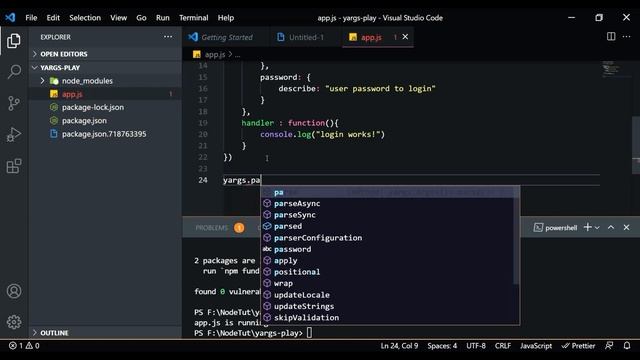640x360 pixels.
Task: Open the Search view in activity bar
Action: 14,71
